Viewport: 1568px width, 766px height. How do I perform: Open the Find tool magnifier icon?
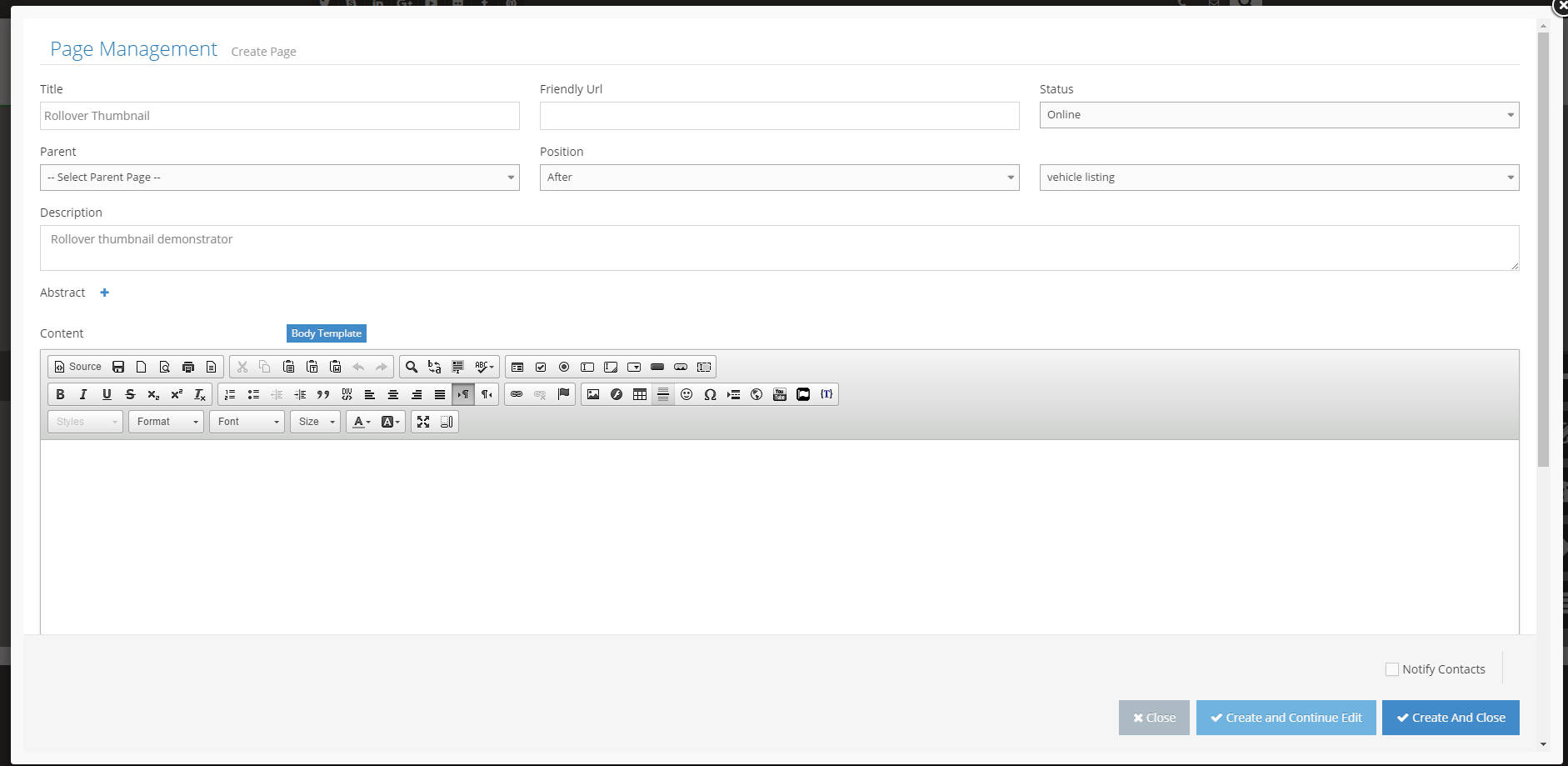[411, 367]
